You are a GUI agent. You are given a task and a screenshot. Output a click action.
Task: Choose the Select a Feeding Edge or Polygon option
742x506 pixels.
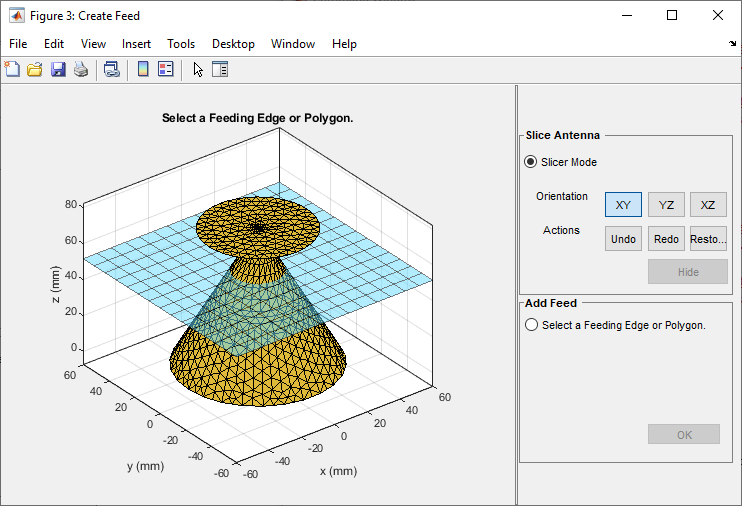pyautogui.click(x=531, y=325)
